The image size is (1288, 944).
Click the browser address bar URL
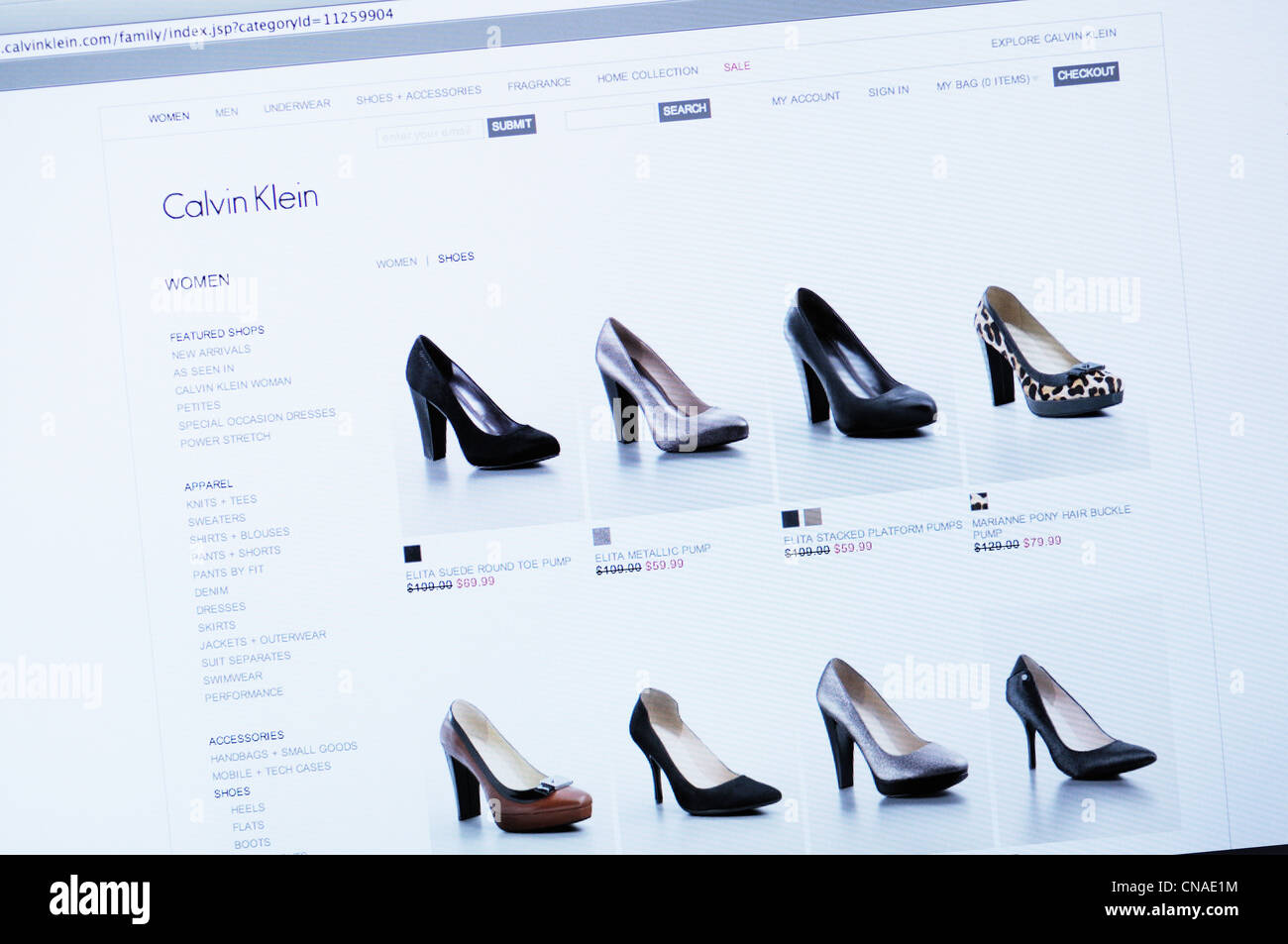click(196, 31)
